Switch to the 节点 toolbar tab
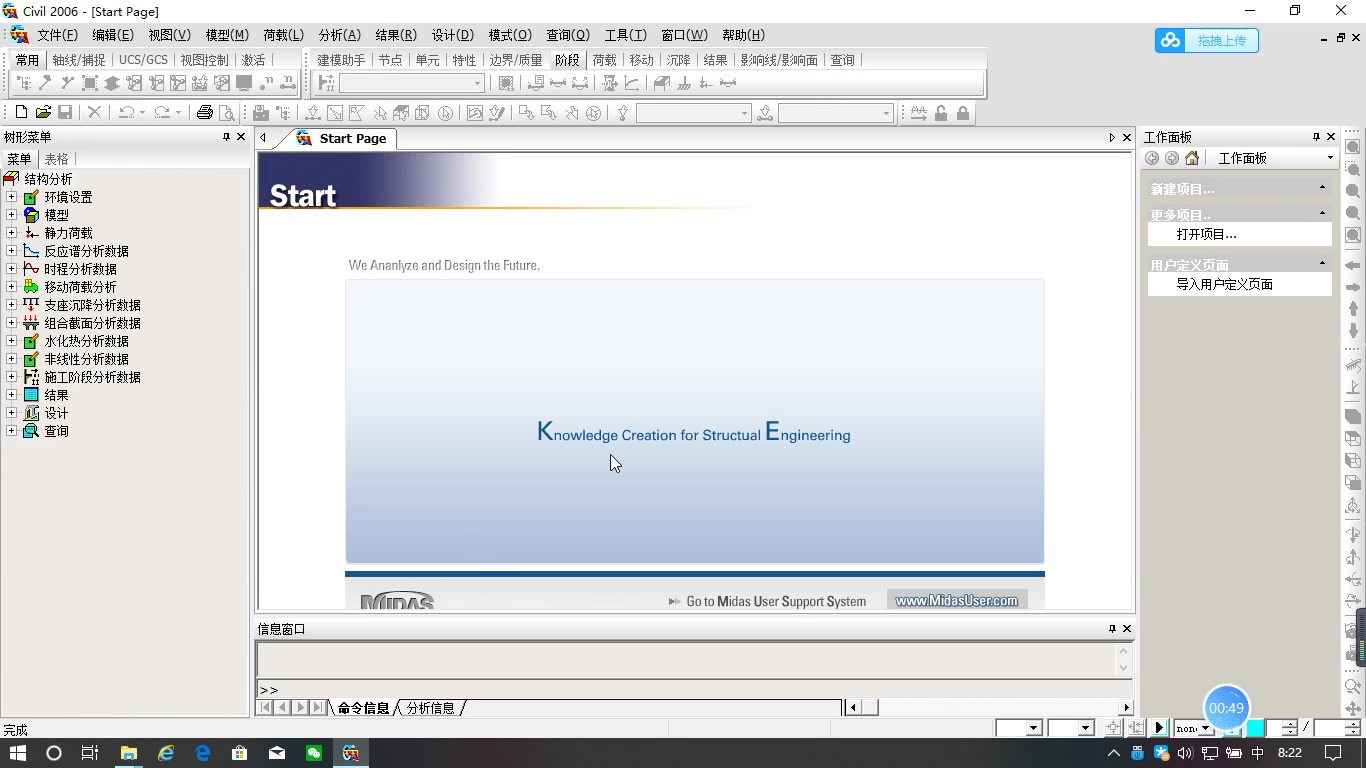The width and height of the screenshot is (1366, 768). [390, 60]
